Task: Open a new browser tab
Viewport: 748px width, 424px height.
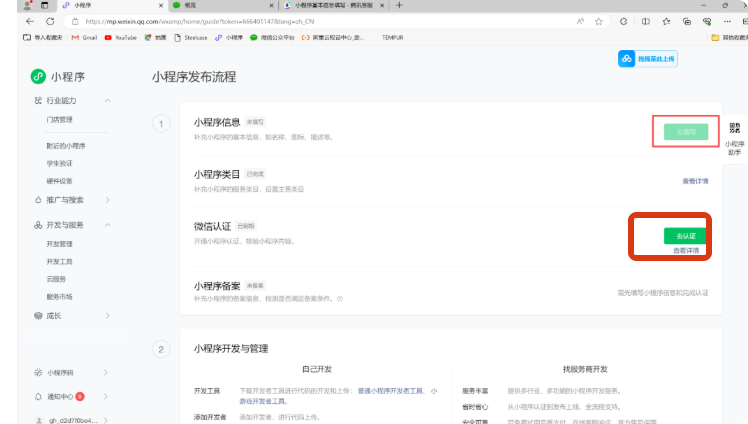Action: [x=399, y=5]
